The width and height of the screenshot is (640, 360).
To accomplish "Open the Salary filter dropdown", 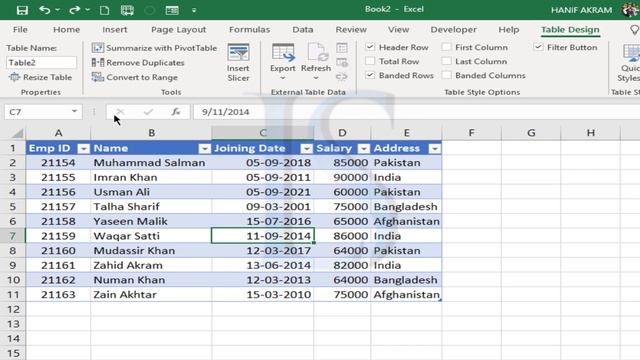I will tap(363, 149).
